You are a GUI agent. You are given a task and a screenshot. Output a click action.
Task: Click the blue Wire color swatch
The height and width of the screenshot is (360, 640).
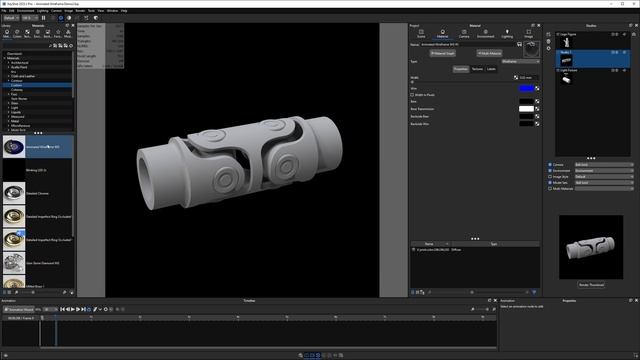526,88
